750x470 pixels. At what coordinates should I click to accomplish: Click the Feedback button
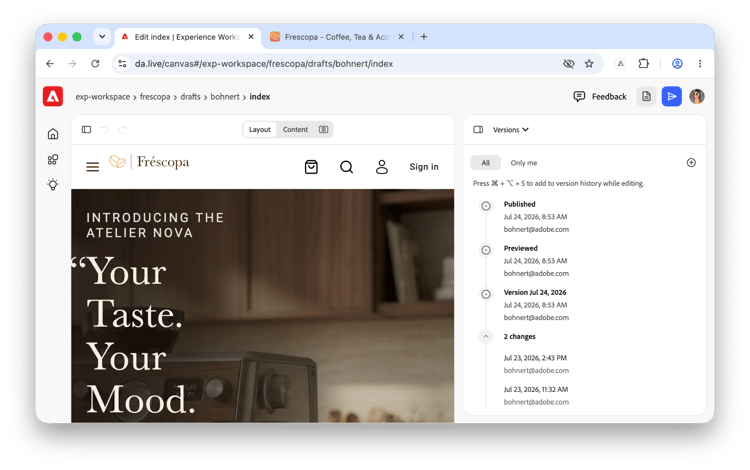pos(600,97)
